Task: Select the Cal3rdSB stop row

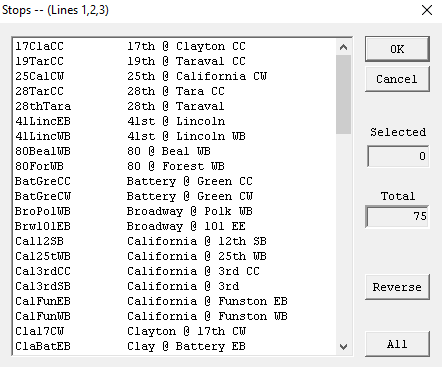Action: (x=174, y=286)
